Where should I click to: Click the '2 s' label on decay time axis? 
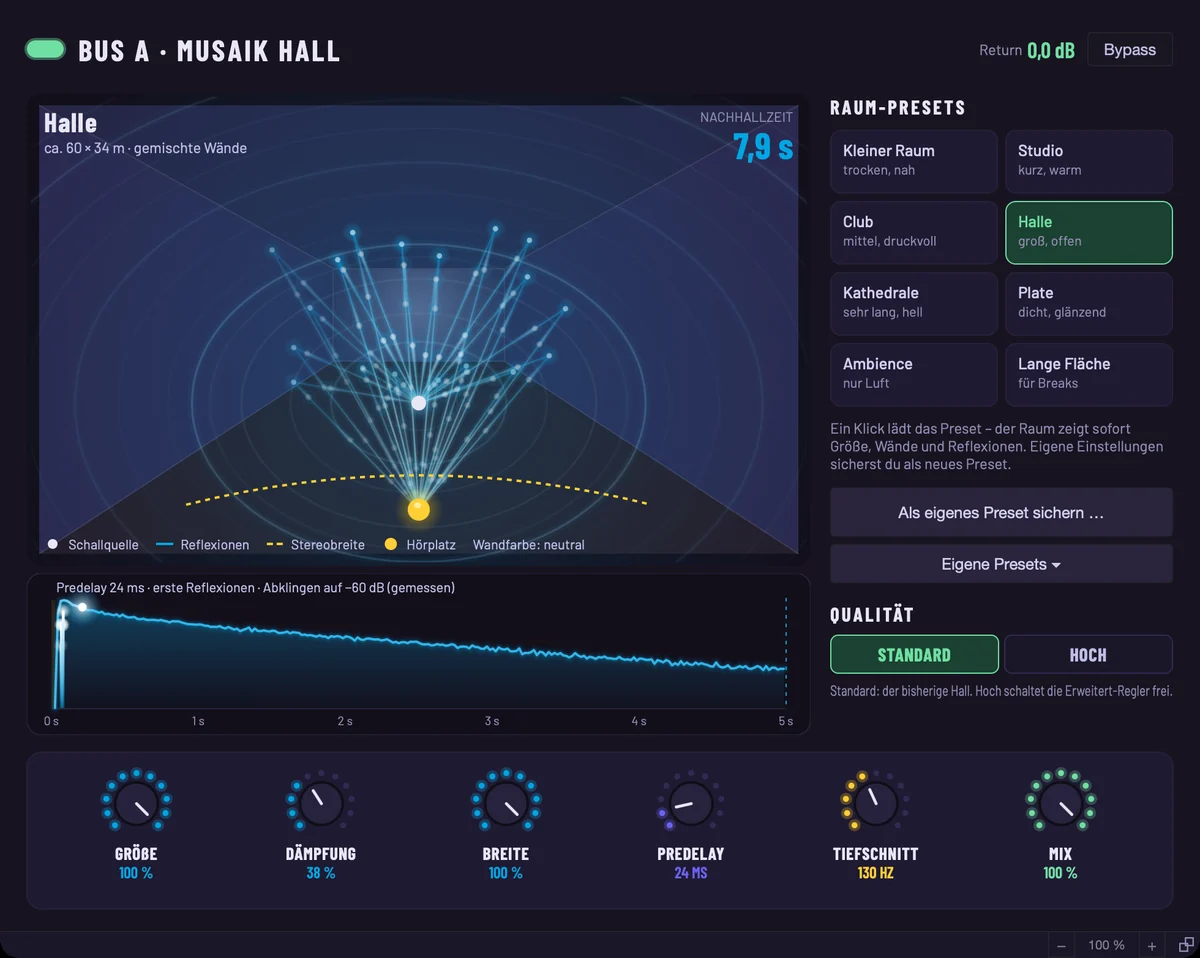tap(345, 721)
